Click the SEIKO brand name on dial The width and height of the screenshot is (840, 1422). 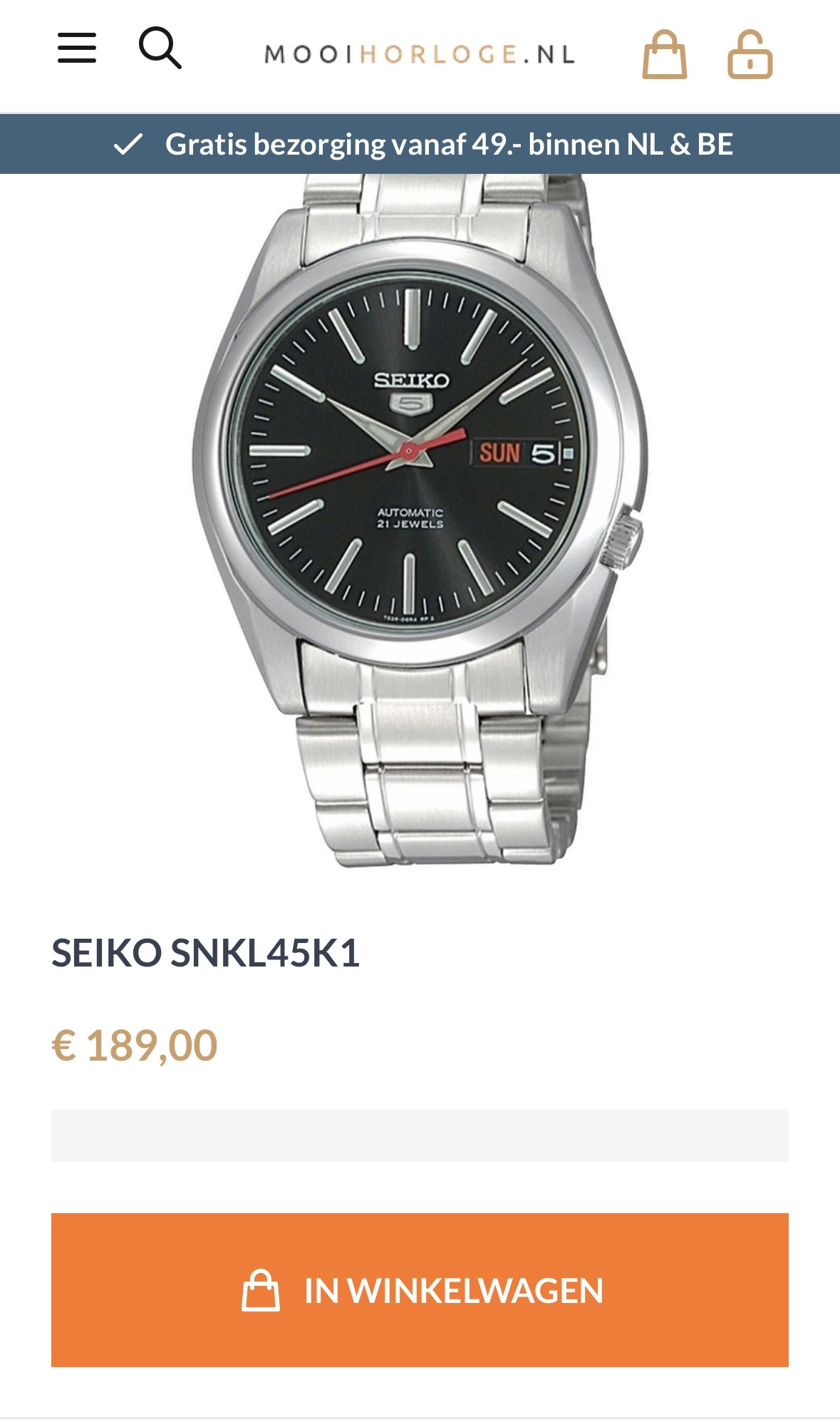(412, 380)
